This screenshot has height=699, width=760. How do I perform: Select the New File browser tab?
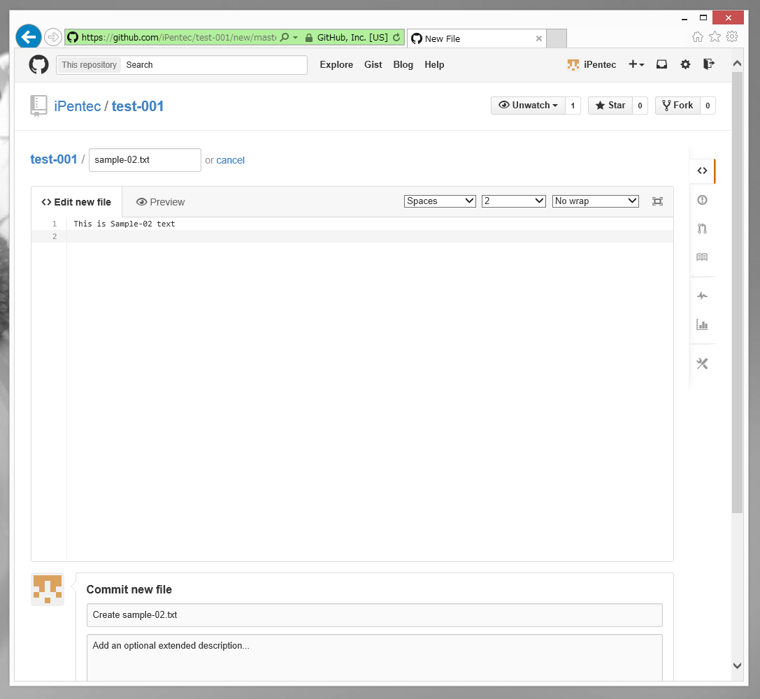[x=477, y=38]
